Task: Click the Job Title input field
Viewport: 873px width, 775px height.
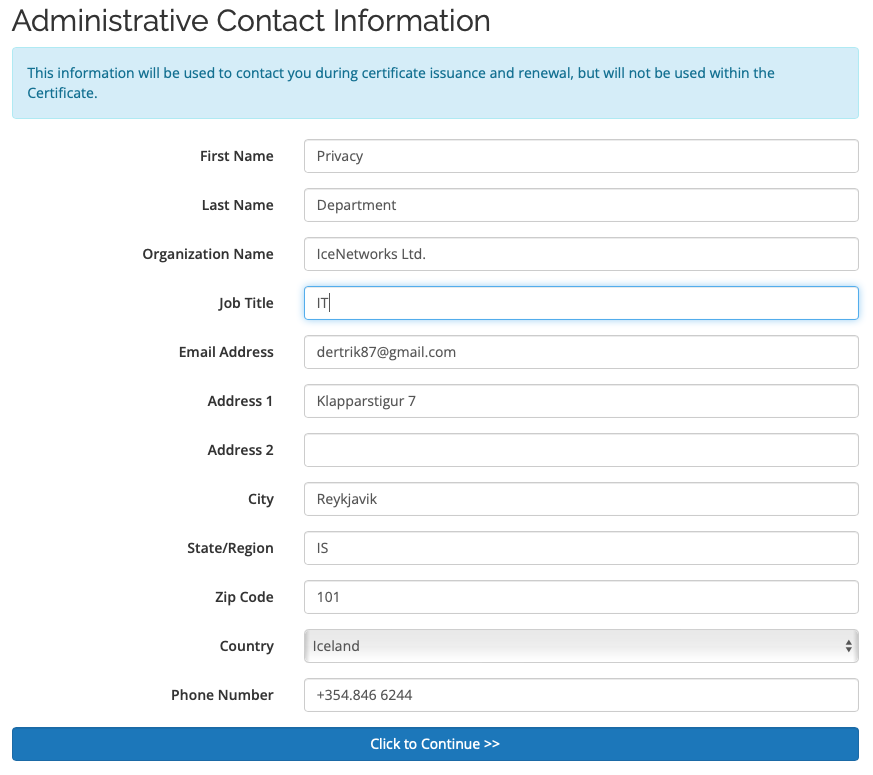Action: (580, 303)
